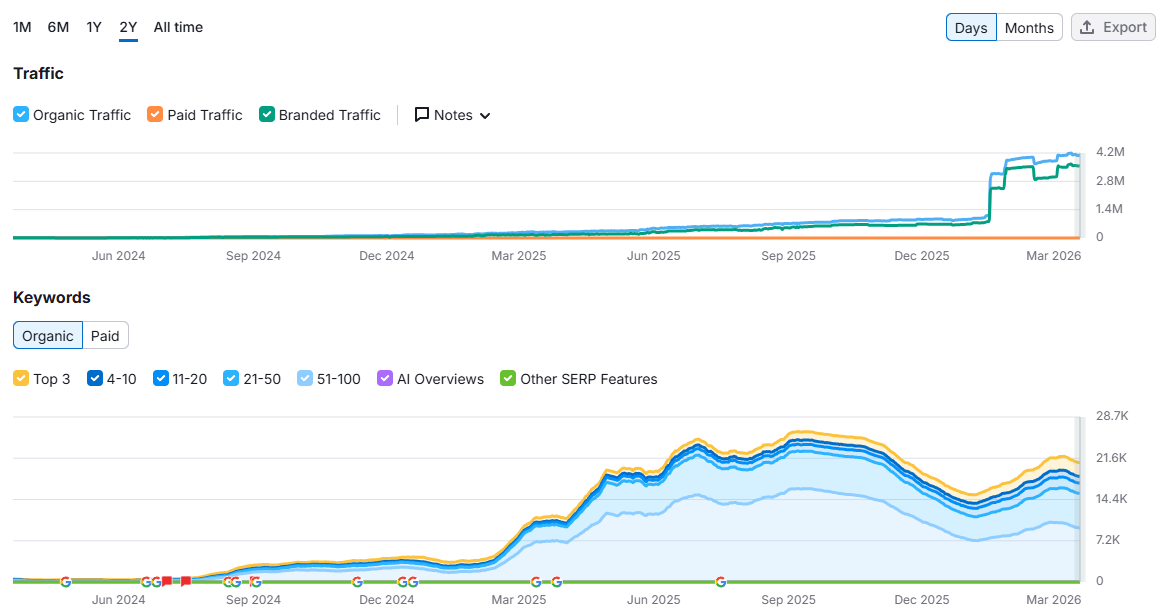Uncheck the Paid Traffic checkbox

155,114
